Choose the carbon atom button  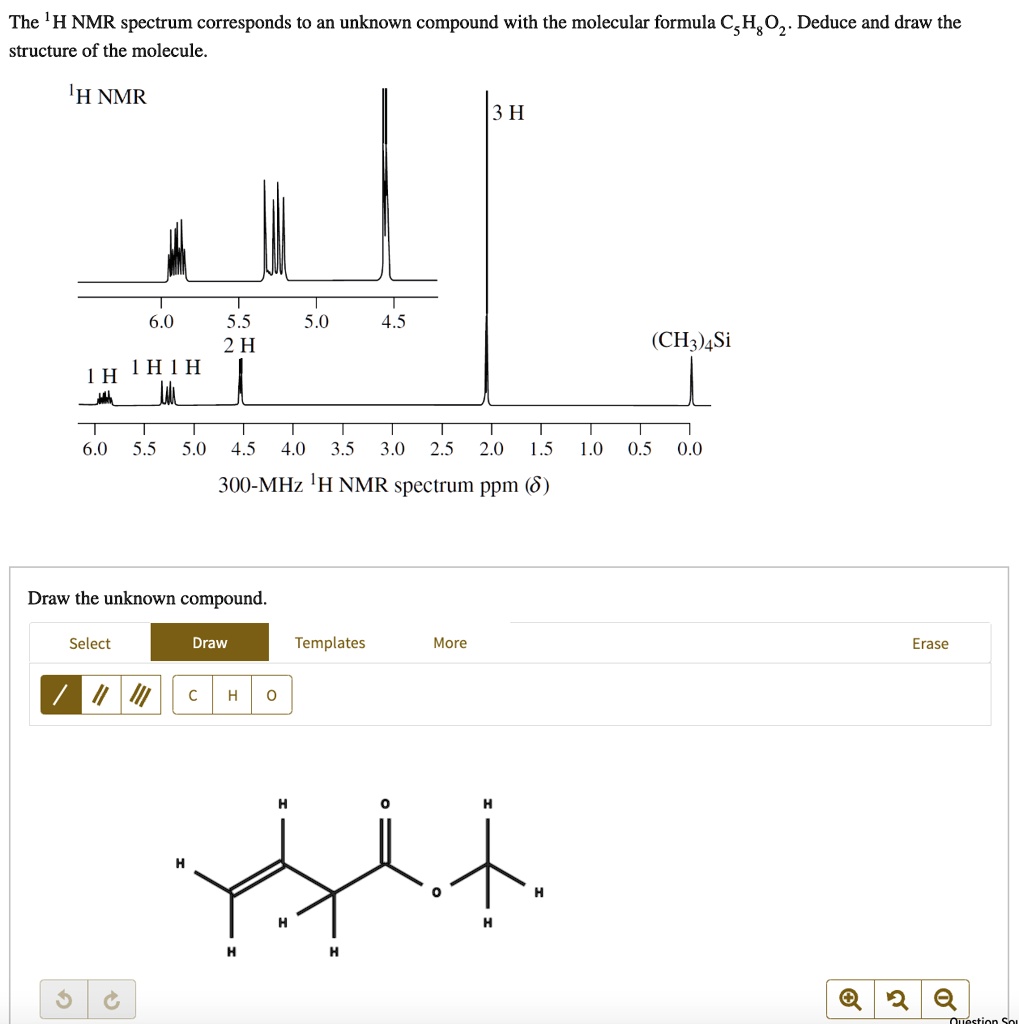(193, 696)
